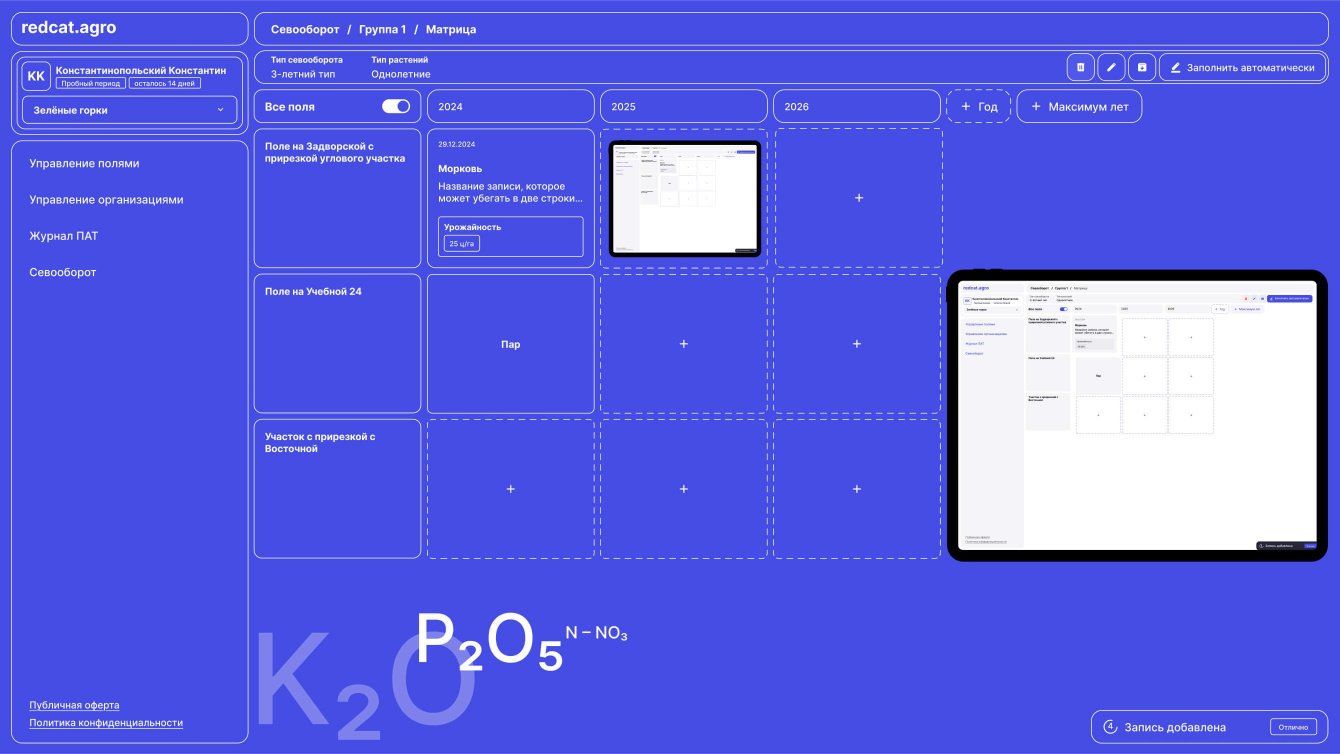This screenshot has height=754, width=1340.
Task: Toggle the Все поля switch
Action: pos(396,106)
